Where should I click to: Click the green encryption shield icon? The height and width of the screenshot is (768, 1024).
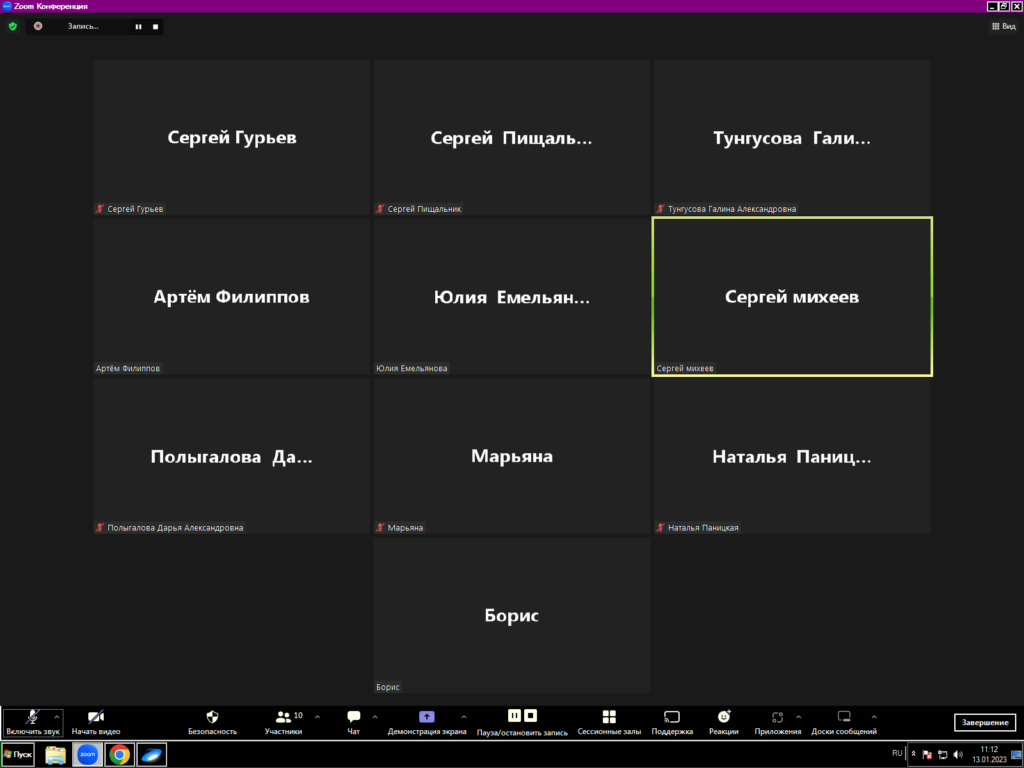click(x=13, y=26)
